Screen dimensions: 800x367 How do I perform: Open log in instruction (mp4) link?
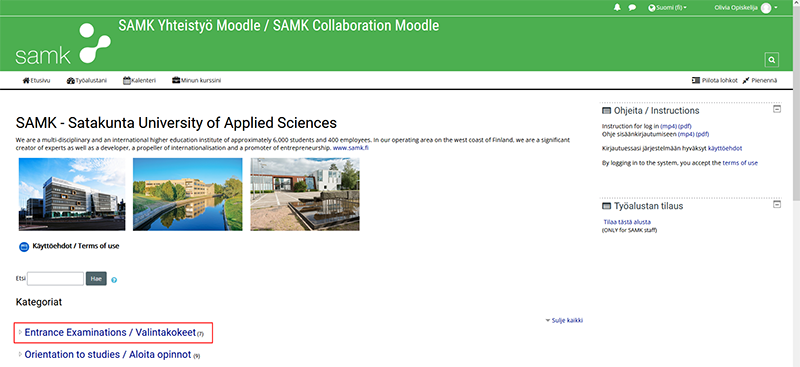click(668, 126)
